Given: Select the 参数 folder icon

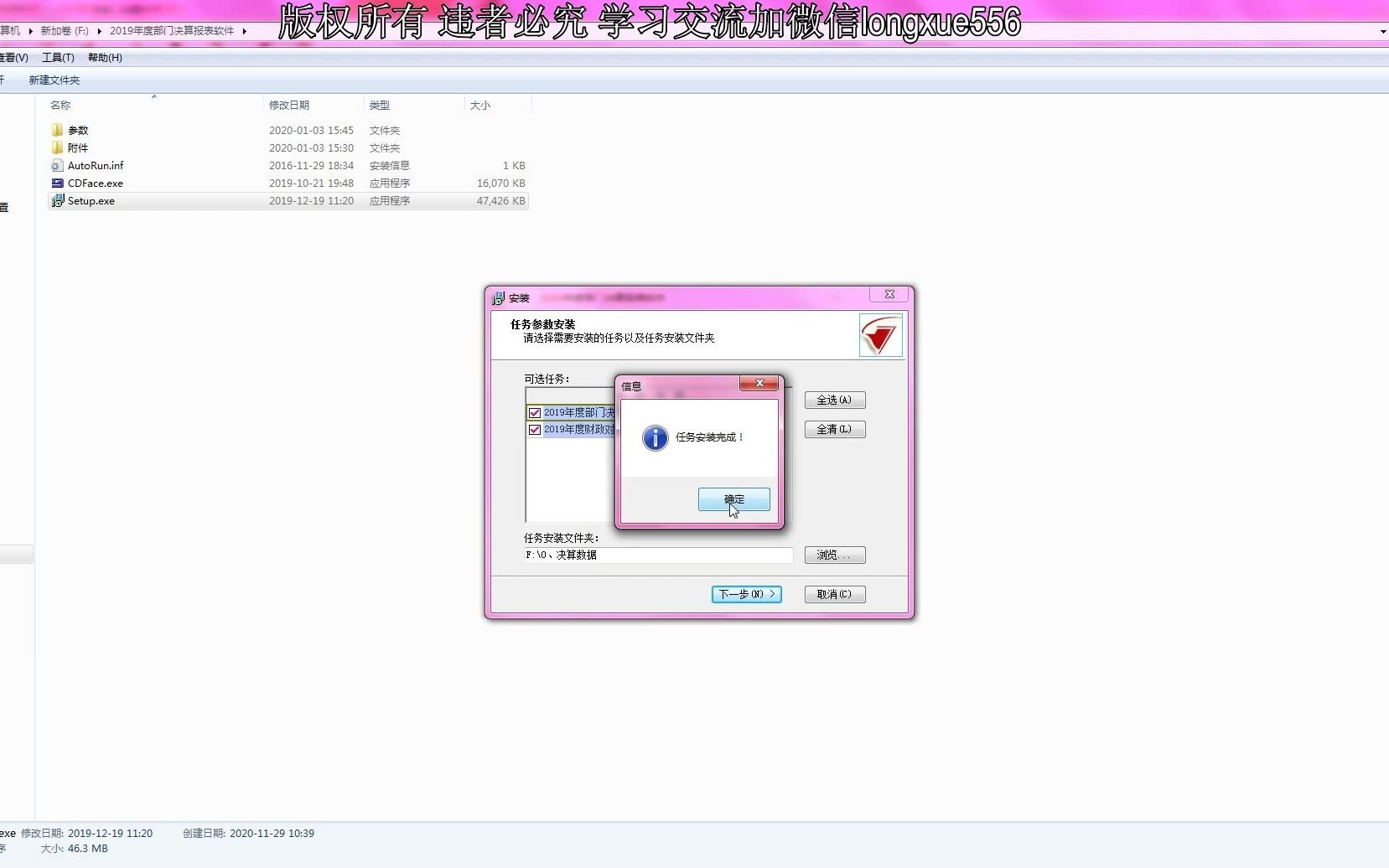Looking at the screenshot, I should 57,130.
